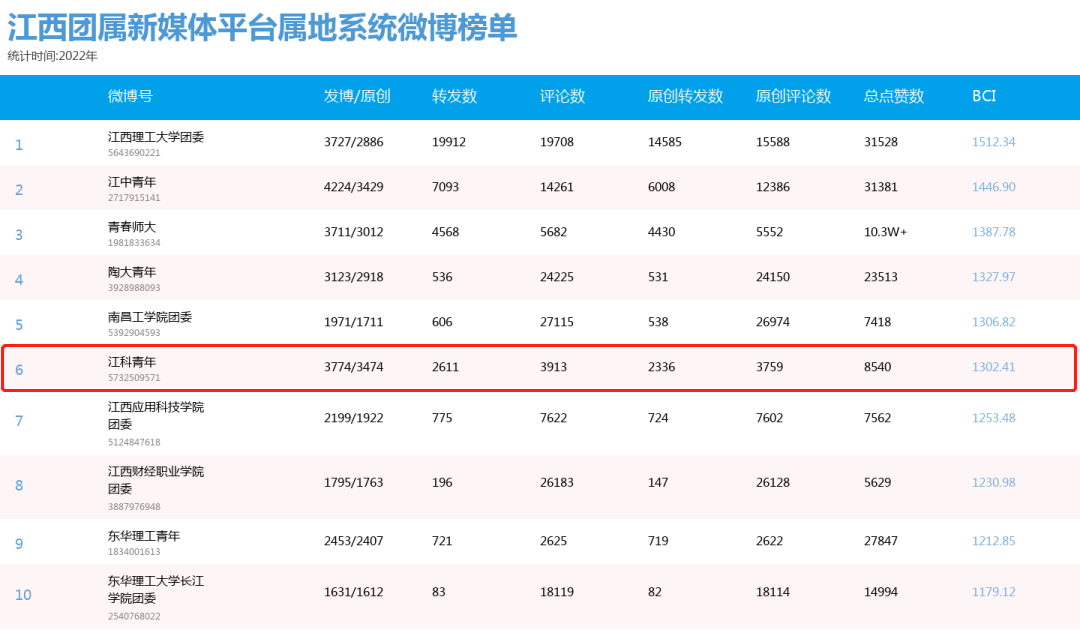
Task: Open BCI score 1212.85 link
Action: [x=993, y=541]
